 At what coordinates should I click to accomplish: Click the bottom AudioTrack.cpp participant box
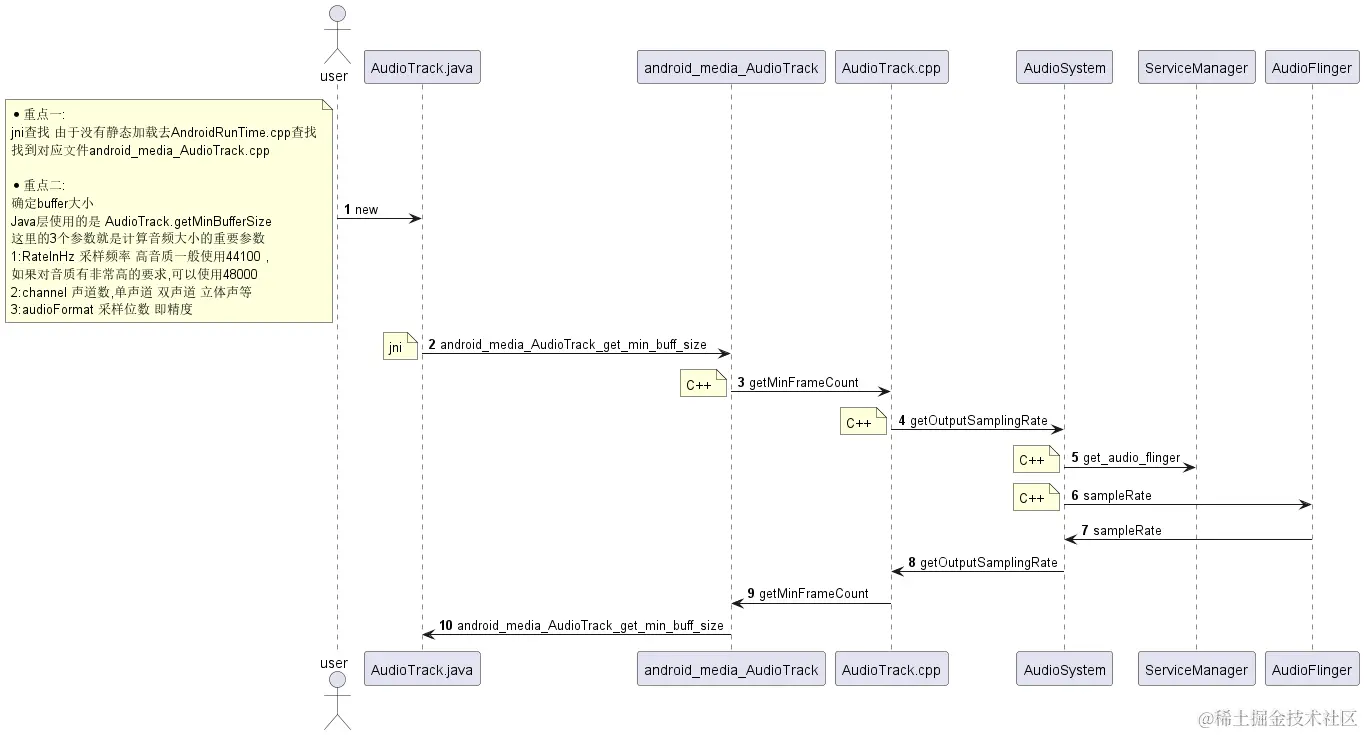891,669
